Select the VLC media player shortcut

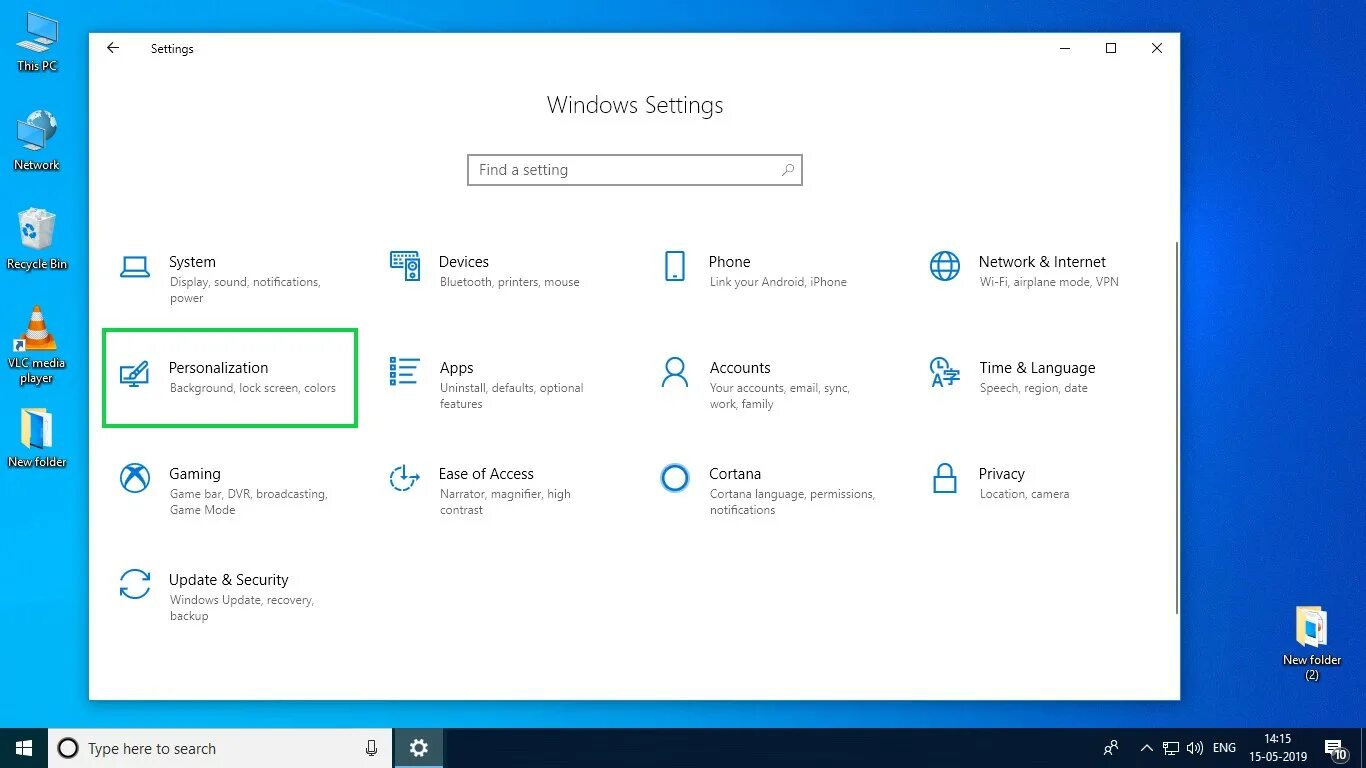tap(37, 345)
